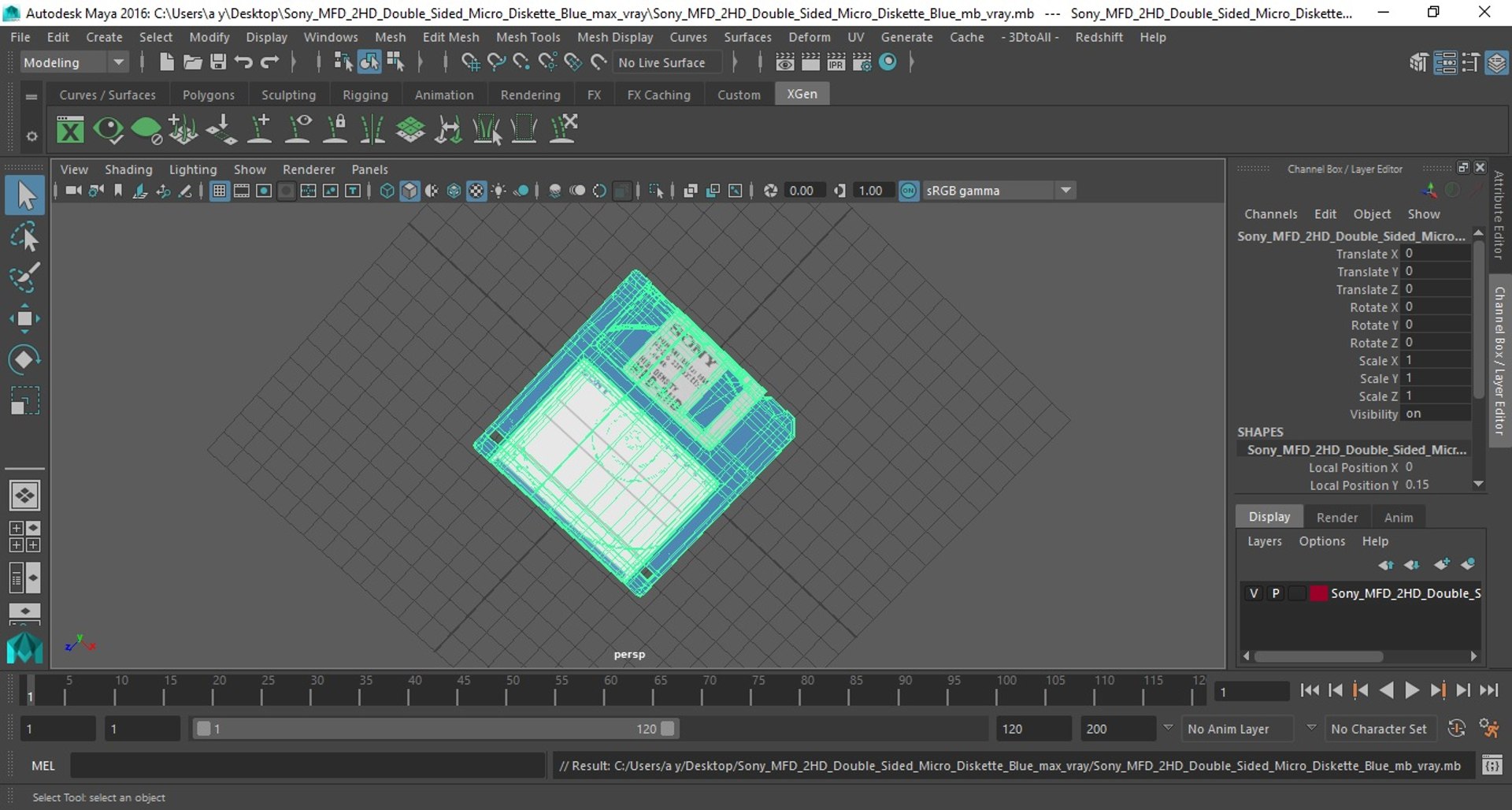This screenshot has width=1512, height=810.
Task: Click the auto keyframe toggle icon
Action: (x=1457, y=729)
